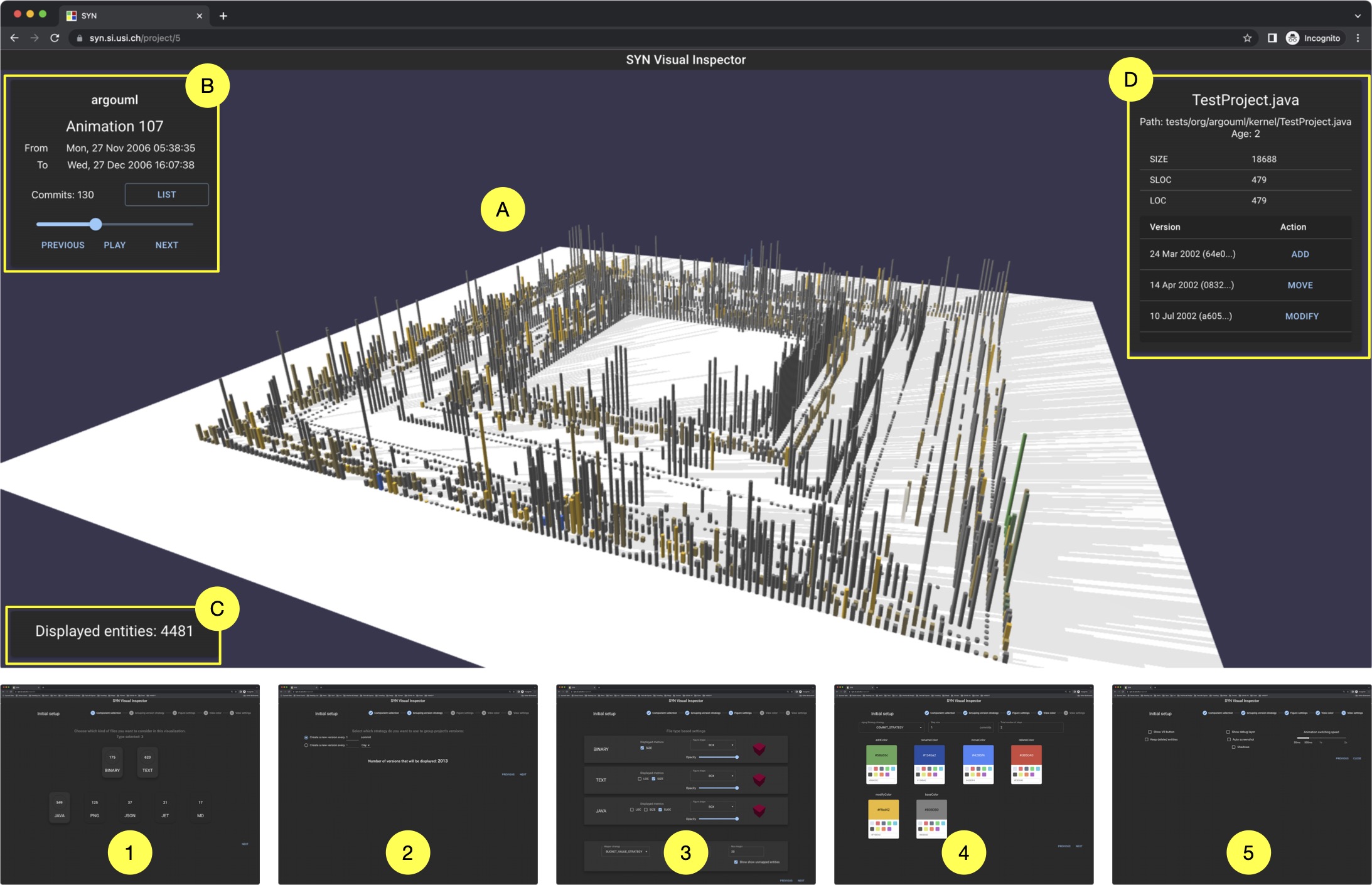The width and height of the screenshot is (1372, 885).
Task: Click the address bar lock icon
Action: tap(80, 38)
